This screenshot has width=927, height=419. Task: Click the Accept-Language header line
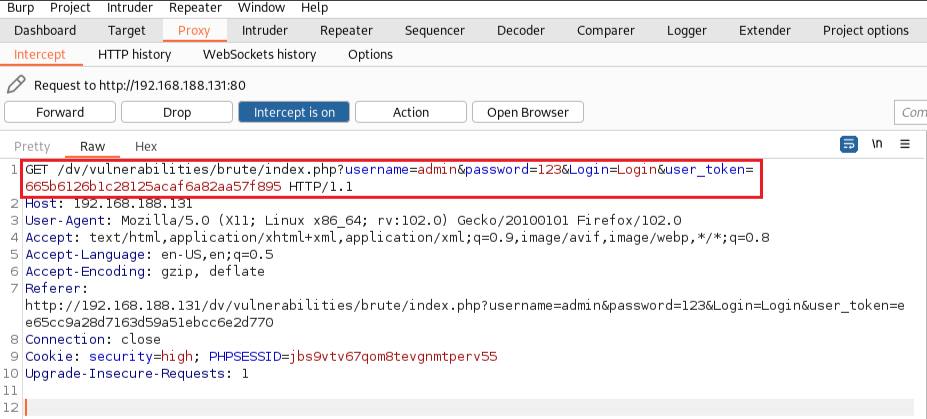[x=149, y=255]
